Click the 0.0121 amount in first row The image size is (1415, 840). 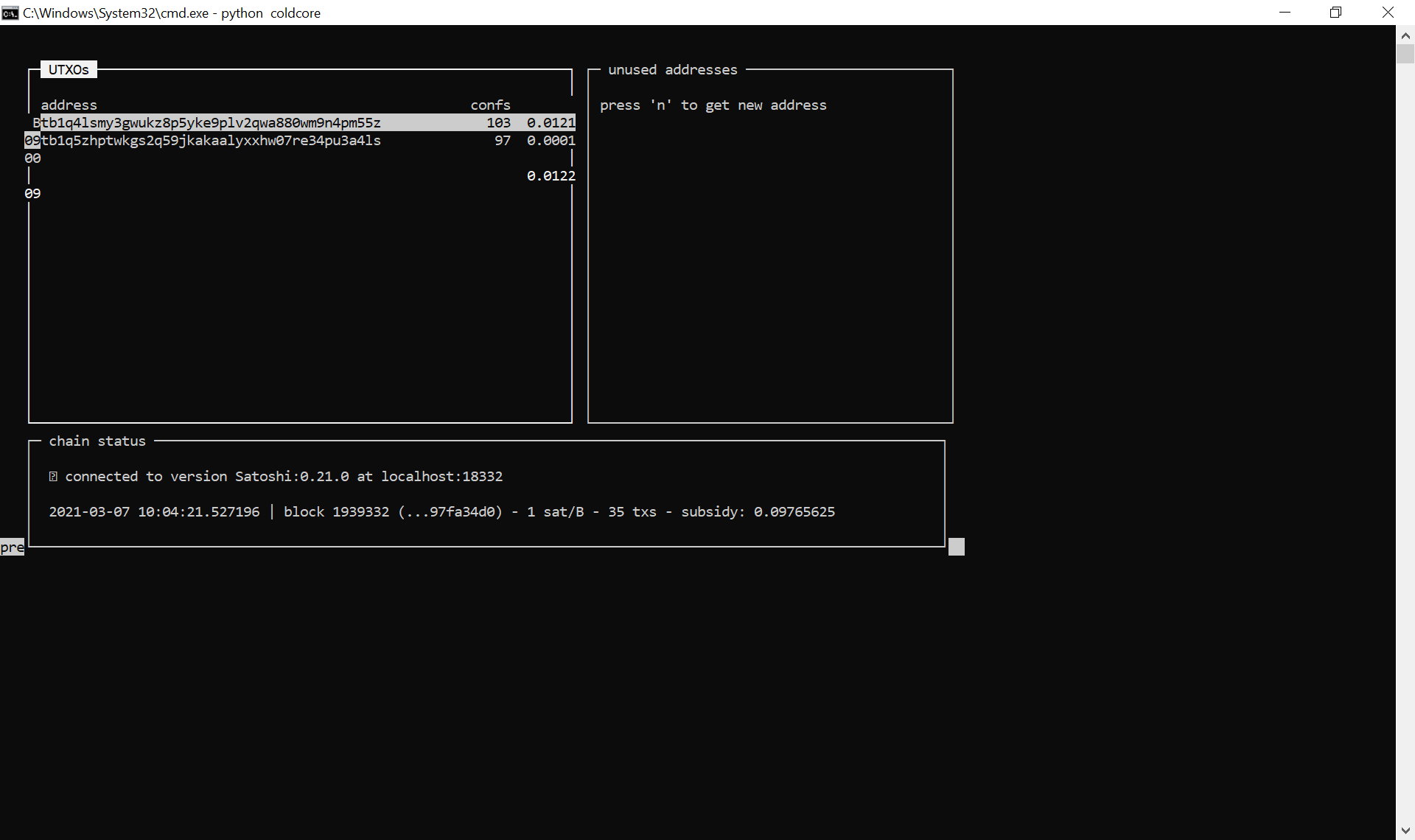click(x=551, y=123)
